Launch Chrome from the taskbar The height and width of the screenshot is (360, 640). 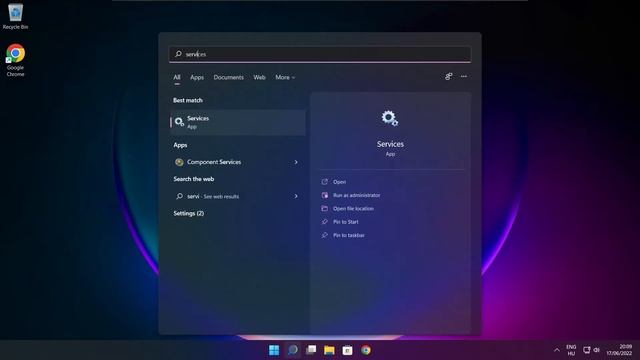[x=366, y=350]
